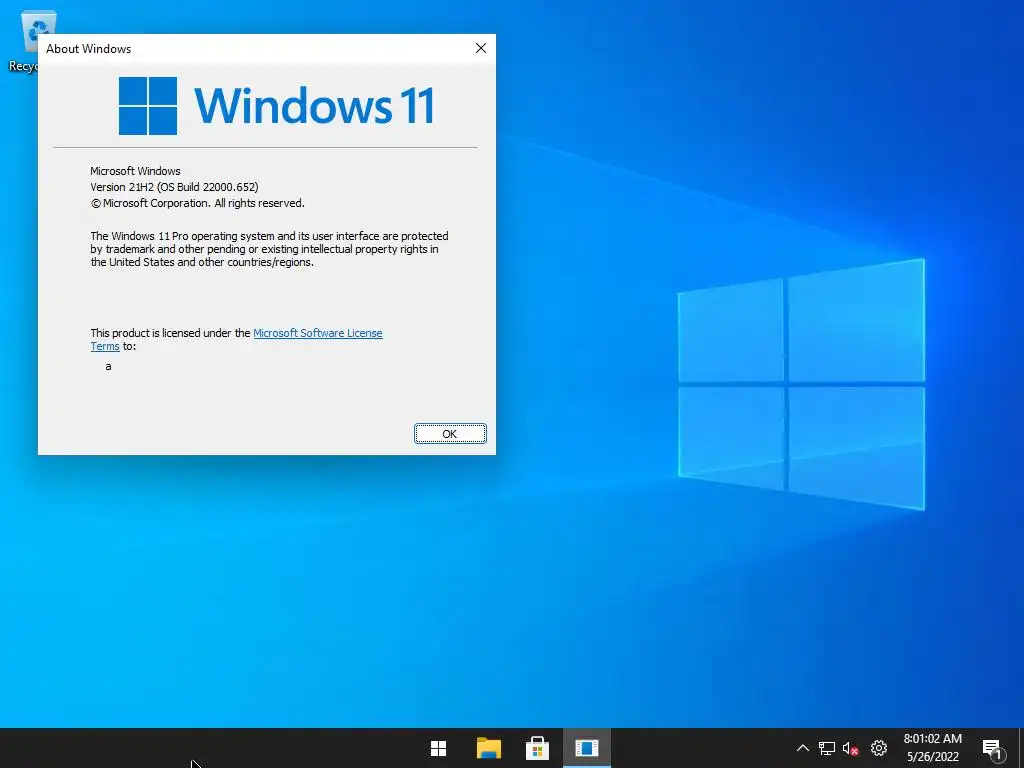Show hidden system tray icons
The height and width of the screenshot is (768, 1024).
803,748
